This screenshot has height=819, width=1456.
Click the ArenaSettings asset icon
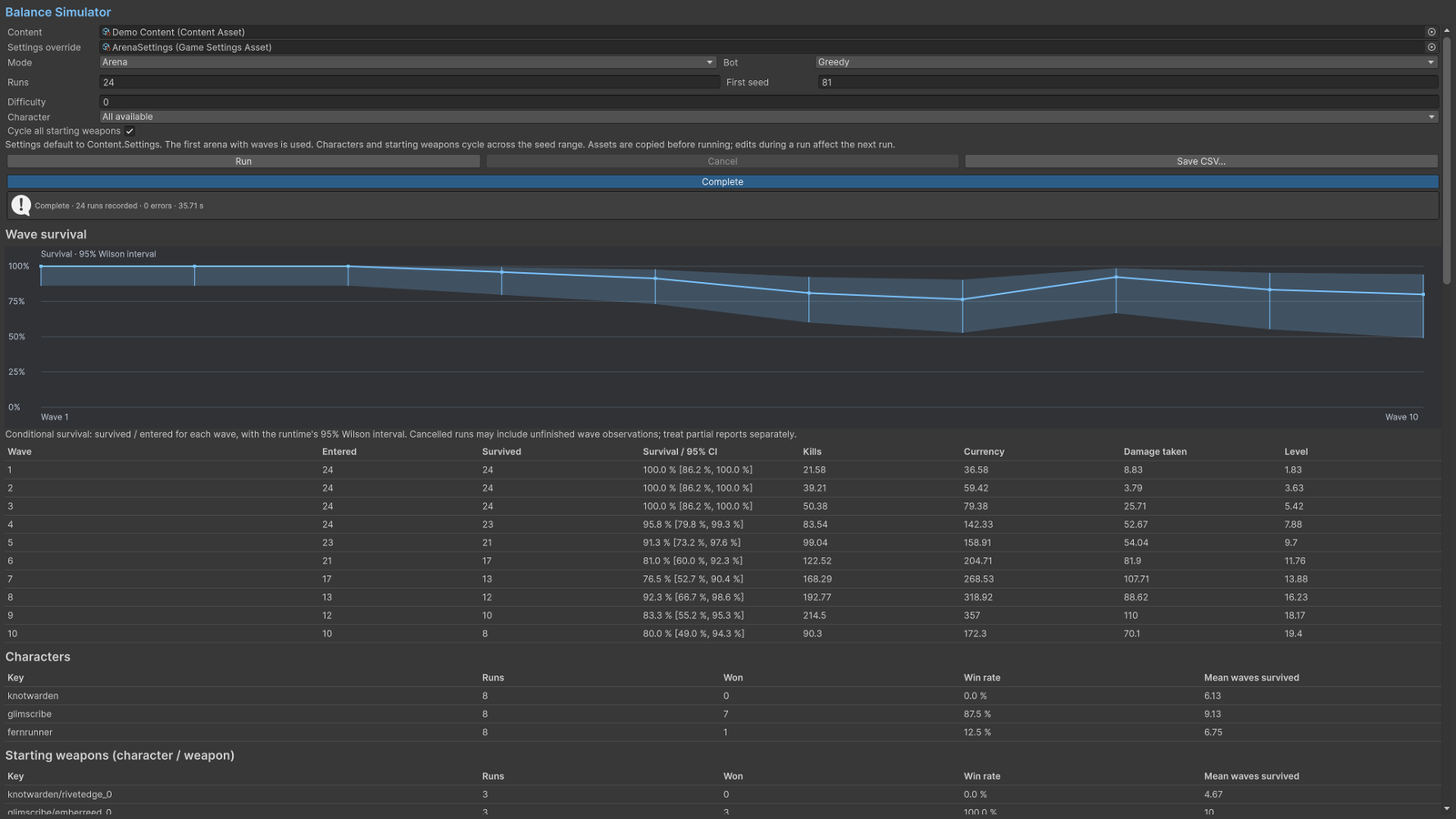[106, 47]
